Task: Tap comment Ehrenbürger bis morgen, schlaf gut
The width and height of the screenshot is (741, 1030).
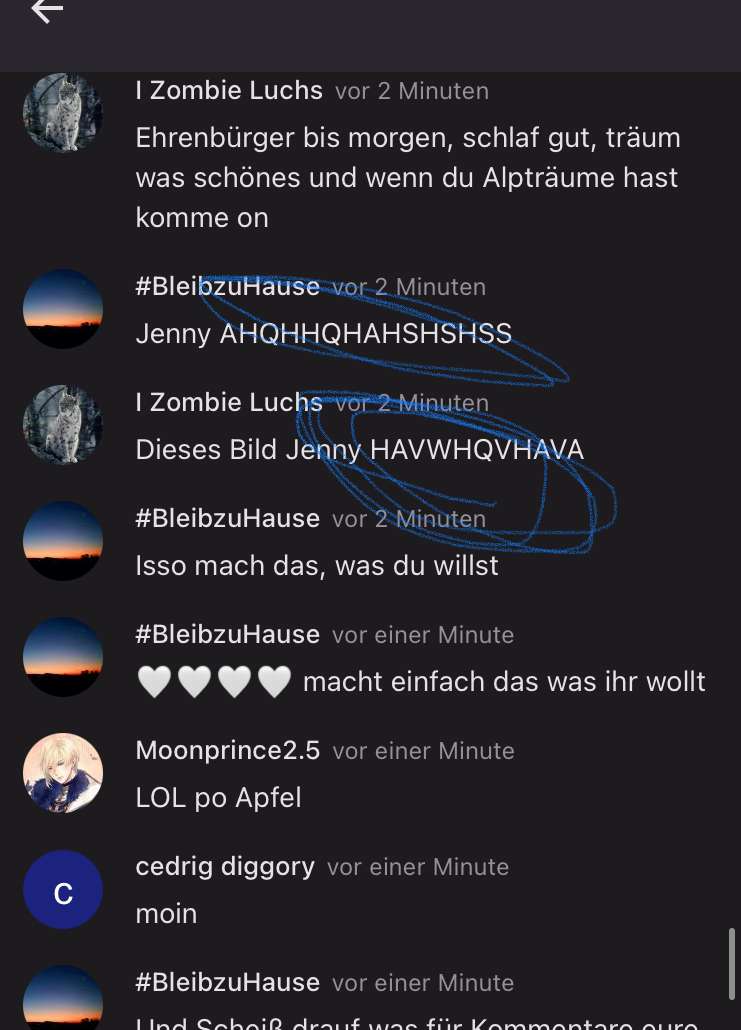Action: [x=407, y=177]
